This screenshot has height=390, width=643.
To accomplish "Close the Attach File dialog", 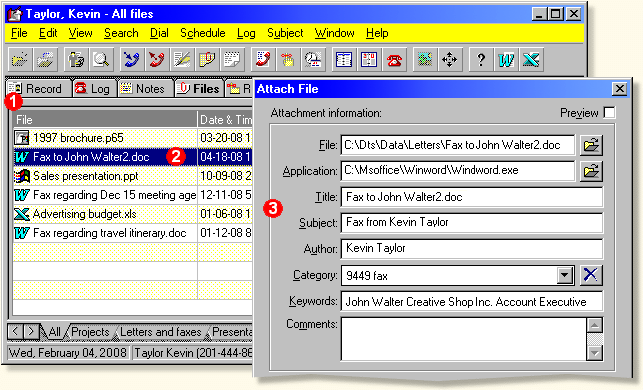I will [619, 89].
